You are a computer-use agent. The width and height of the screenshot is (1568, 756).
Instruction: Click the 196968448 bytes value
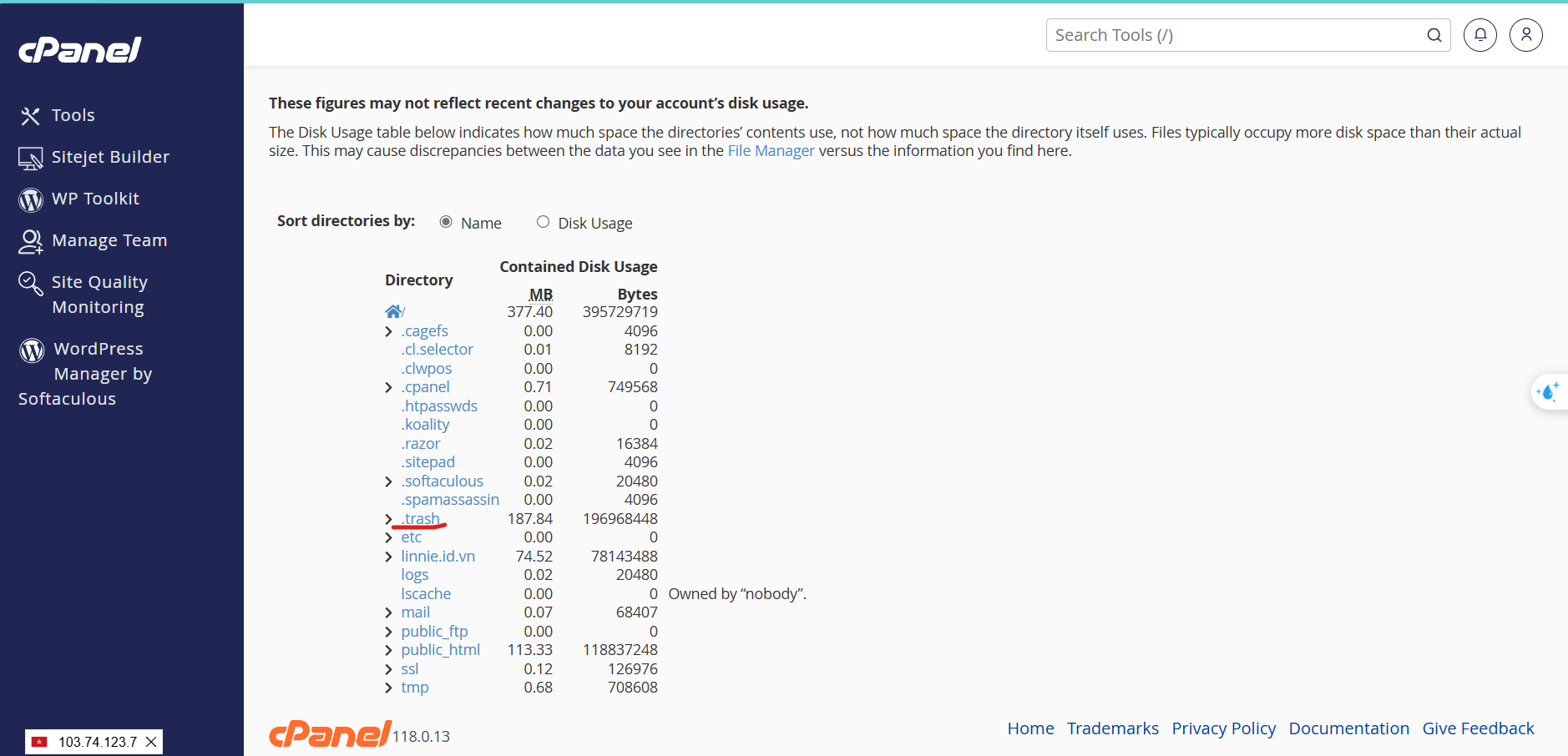coord(620,519)
